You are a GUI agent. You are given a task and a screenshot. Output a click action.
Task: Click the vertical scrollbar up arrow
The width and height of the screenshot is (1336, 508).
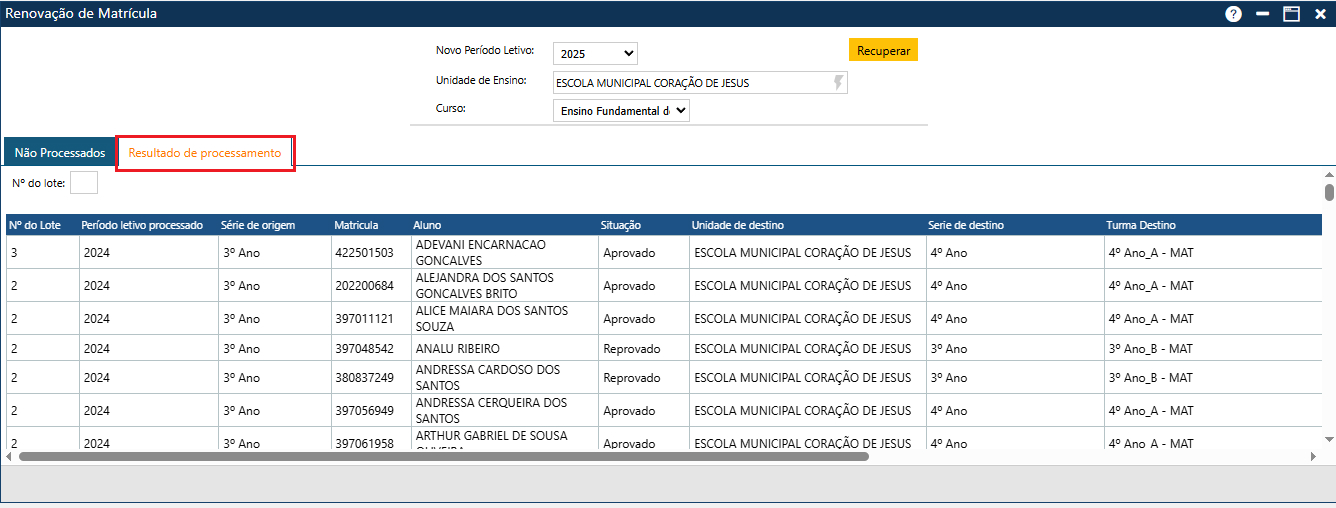coord(1329,174)
